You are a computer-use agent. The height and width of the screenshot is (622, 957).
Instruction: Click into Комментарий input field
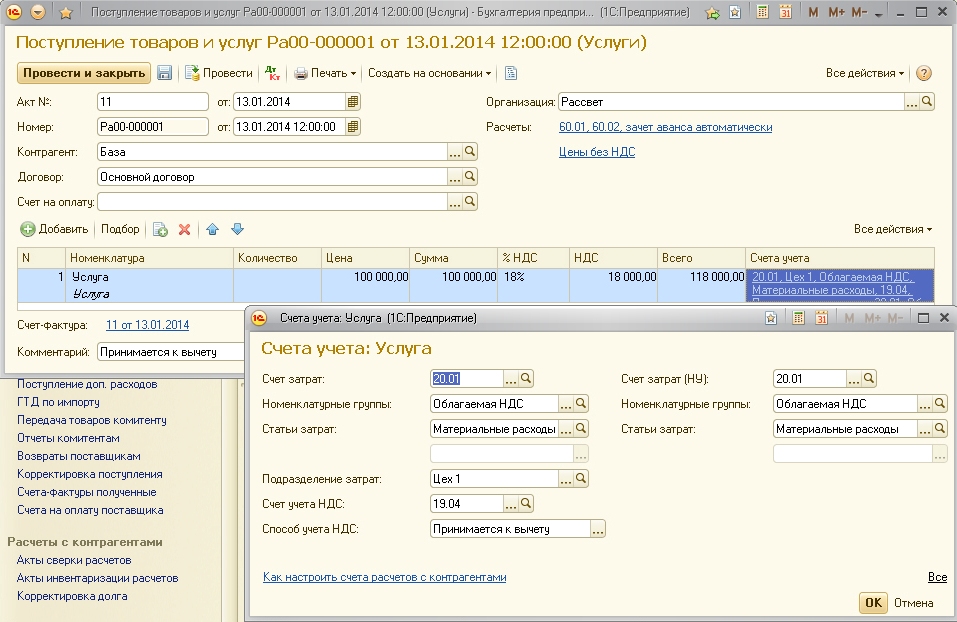(171, 352)
